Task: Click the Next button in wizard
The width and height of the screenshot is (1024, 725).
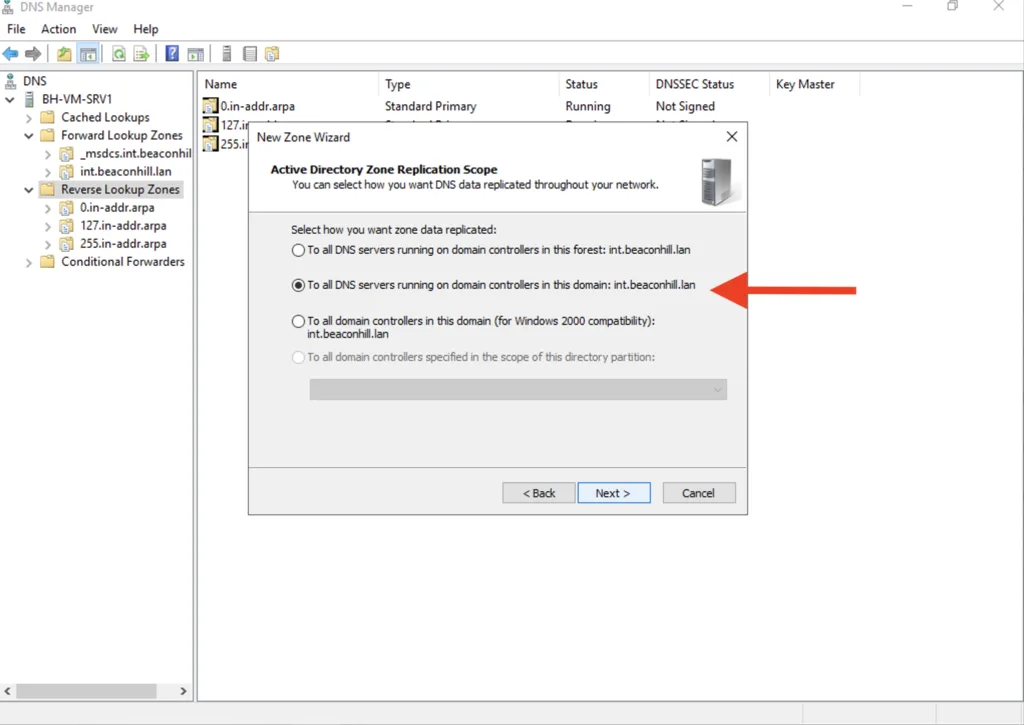Action: (614, 493)
